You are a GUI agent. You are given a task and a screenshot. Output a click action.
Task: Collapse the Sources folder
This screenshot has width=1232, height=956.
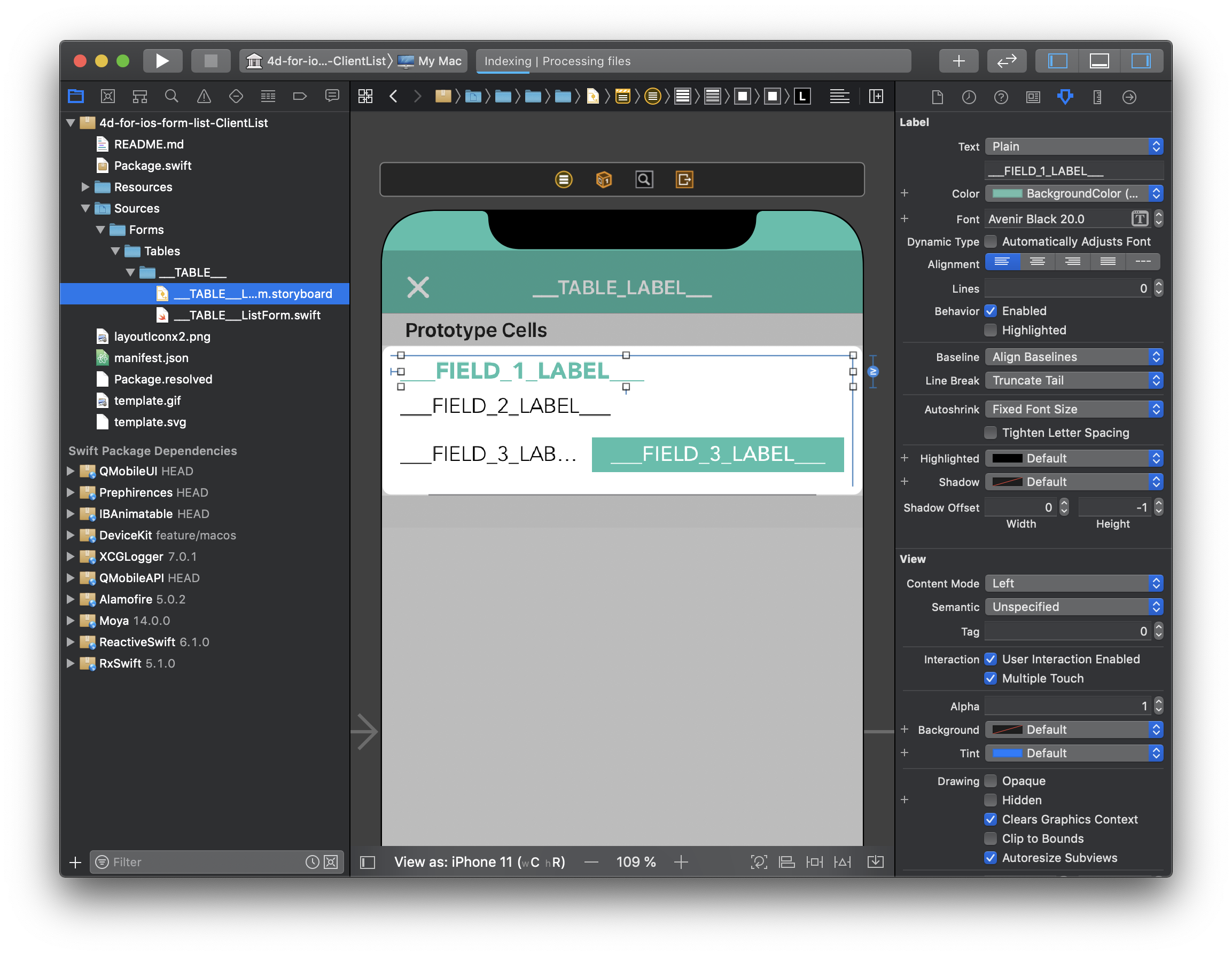coord(85,208)
